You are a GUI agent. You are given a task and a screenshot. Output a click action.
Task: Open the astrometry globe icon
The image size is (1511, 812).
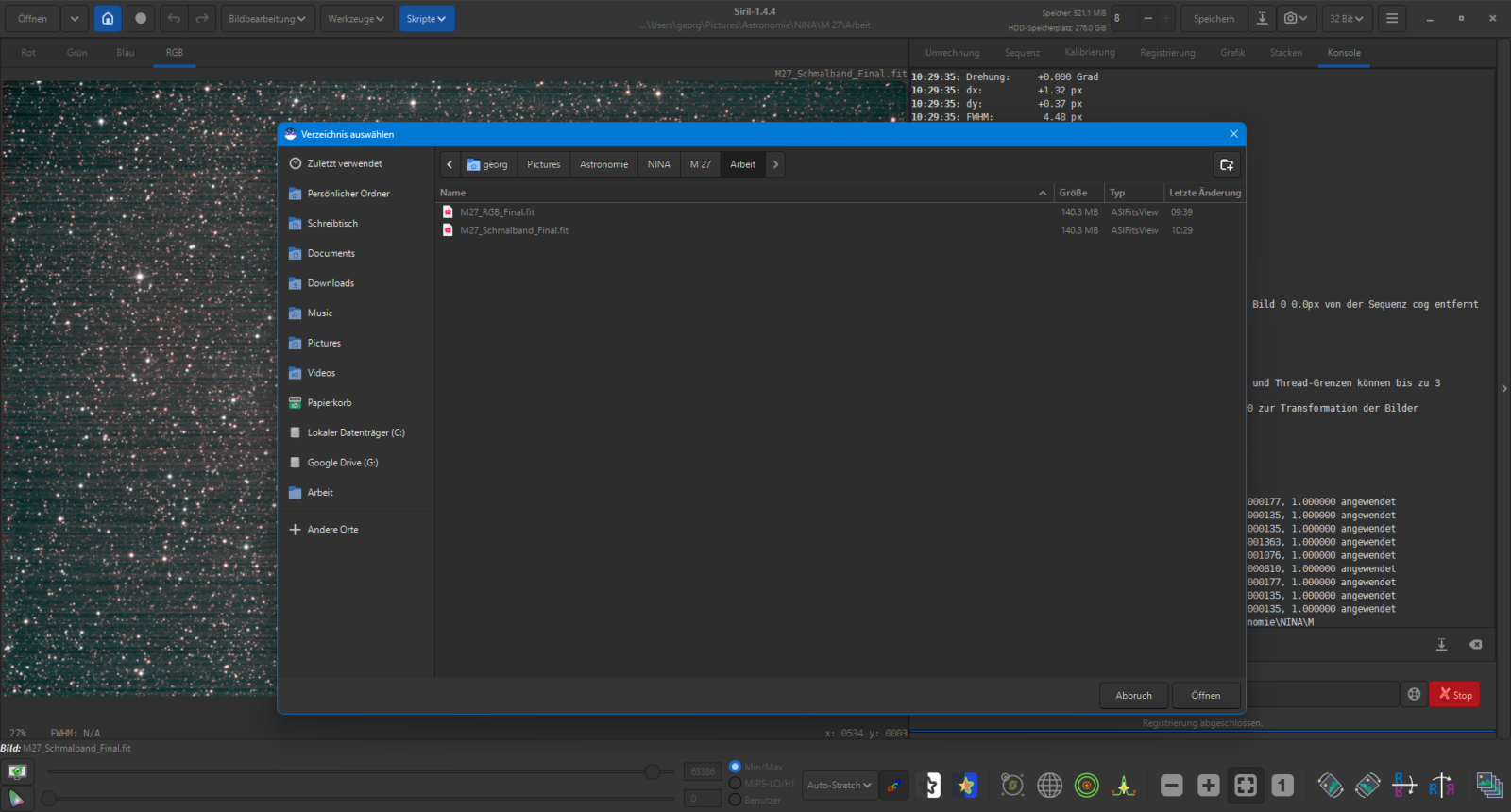tap(1049, 786)
